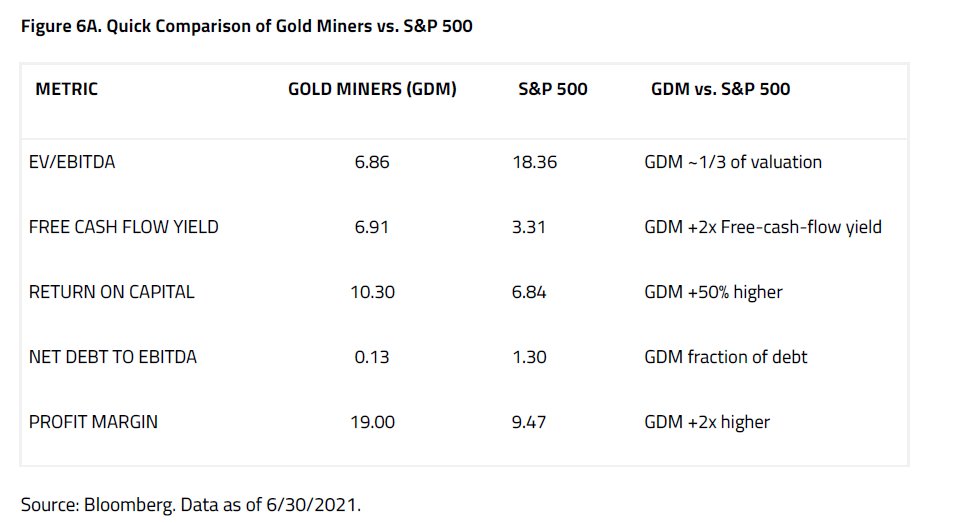Select the 10.30 return on capital value

[372, 292]
